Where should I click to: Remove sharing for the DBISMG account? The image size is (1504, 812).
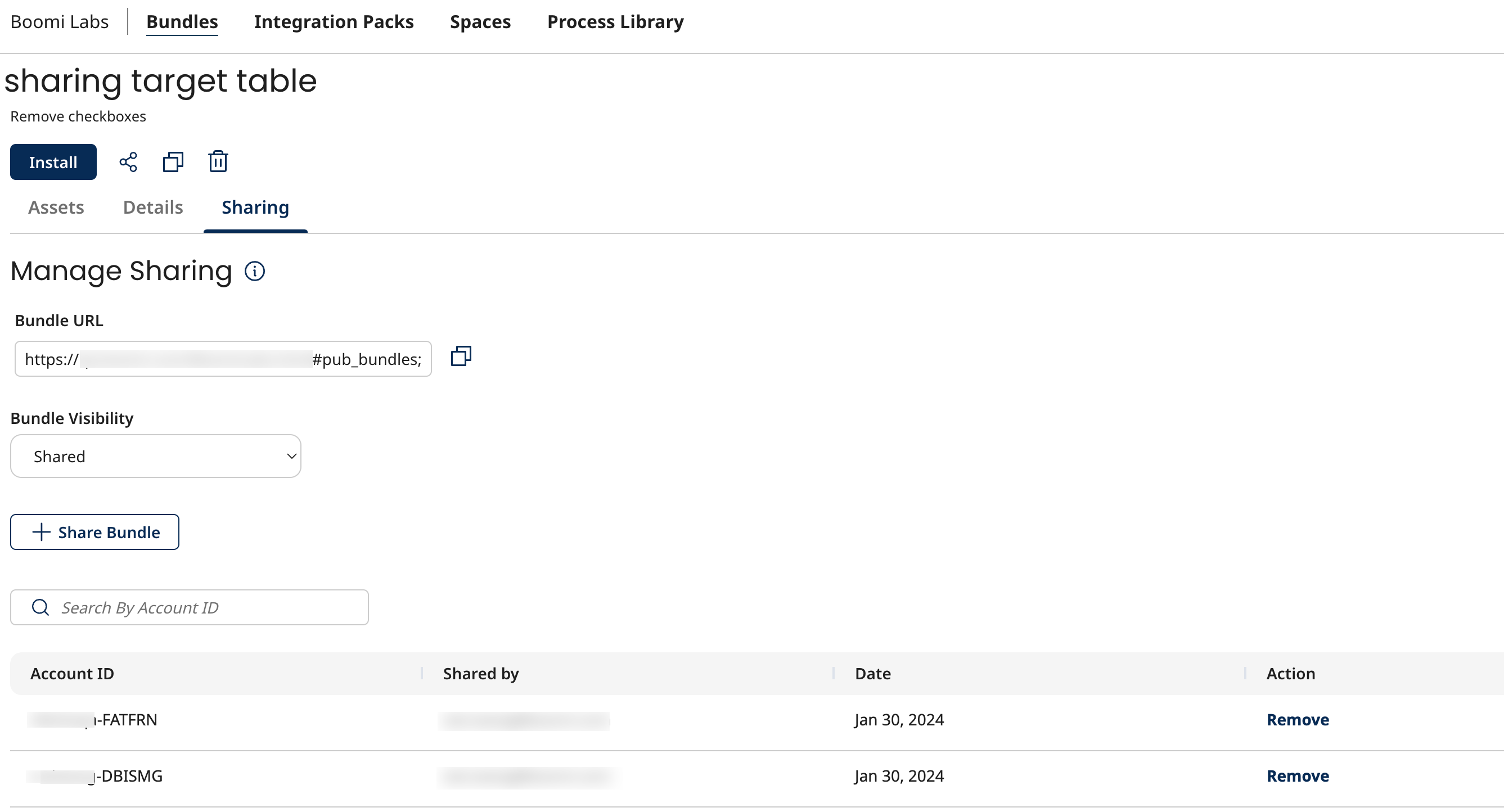[1298, 776]
